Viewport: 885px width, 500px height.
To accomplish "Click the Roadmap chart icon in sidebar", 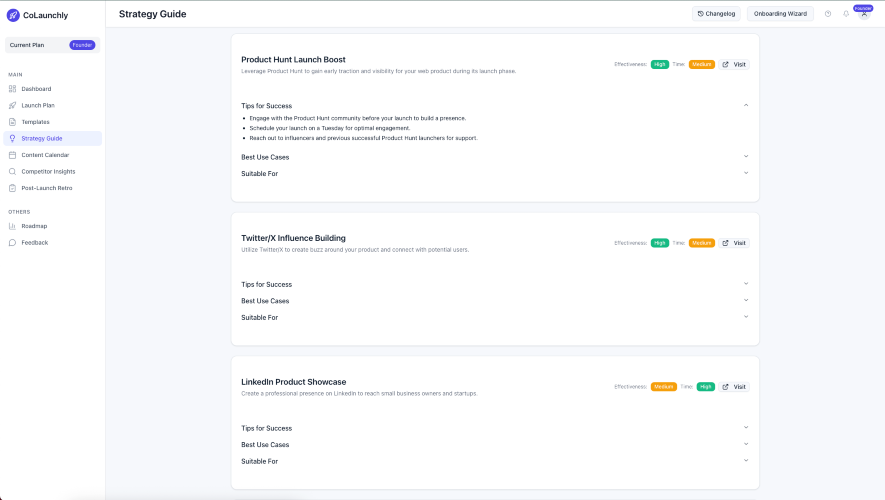I will point(12,226).
